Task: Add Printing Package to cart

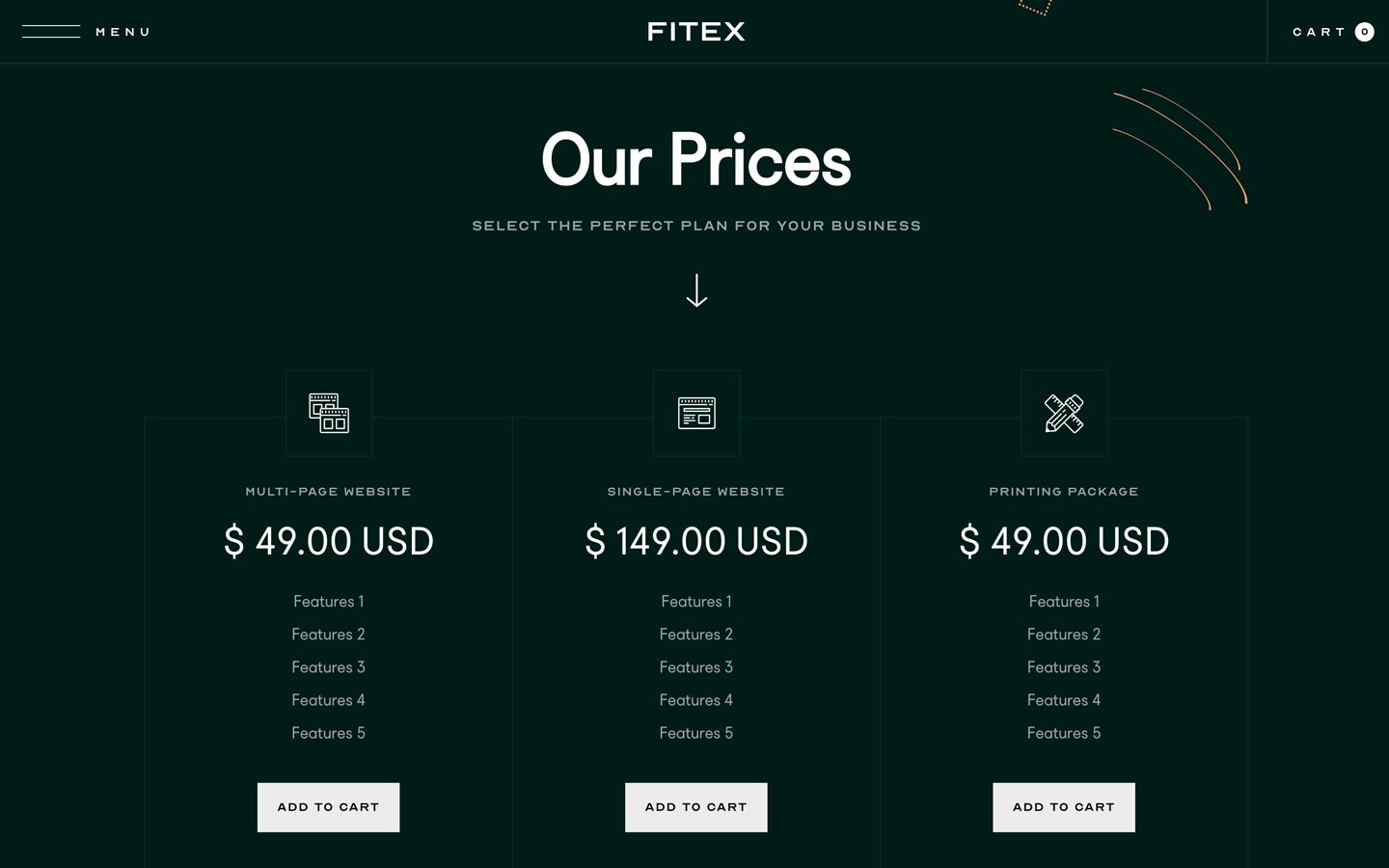Action: (1063, 807)
